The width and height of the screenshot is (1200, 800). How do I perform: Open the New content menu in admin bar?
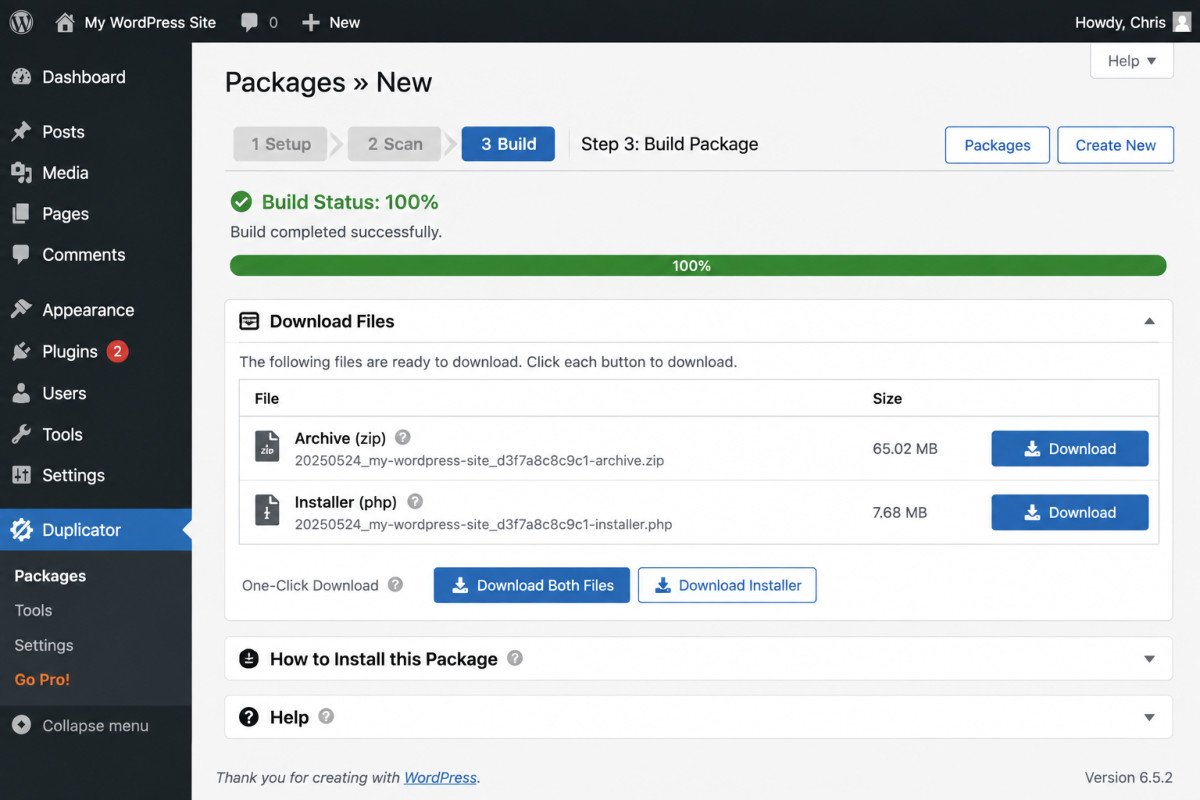[331, 22]
